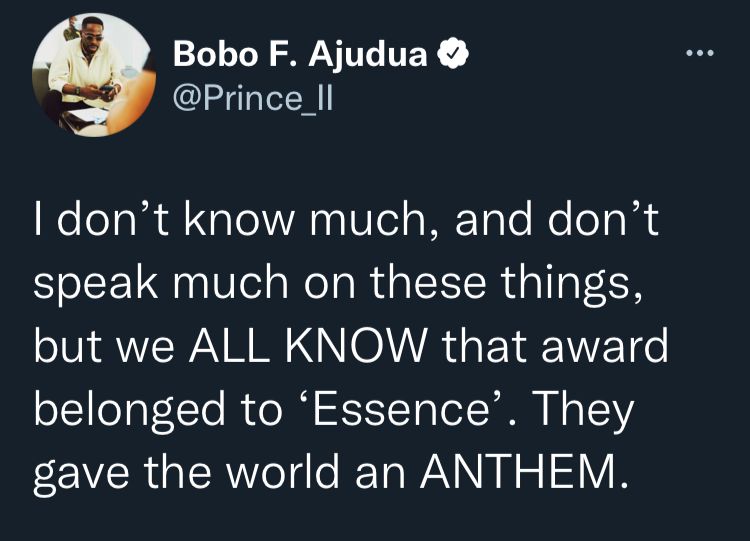The height and width of the screenshot is (541, 750).
Task: Click the tweet's first line starting "I don't know much"
Action: click(x=346, y=220)
